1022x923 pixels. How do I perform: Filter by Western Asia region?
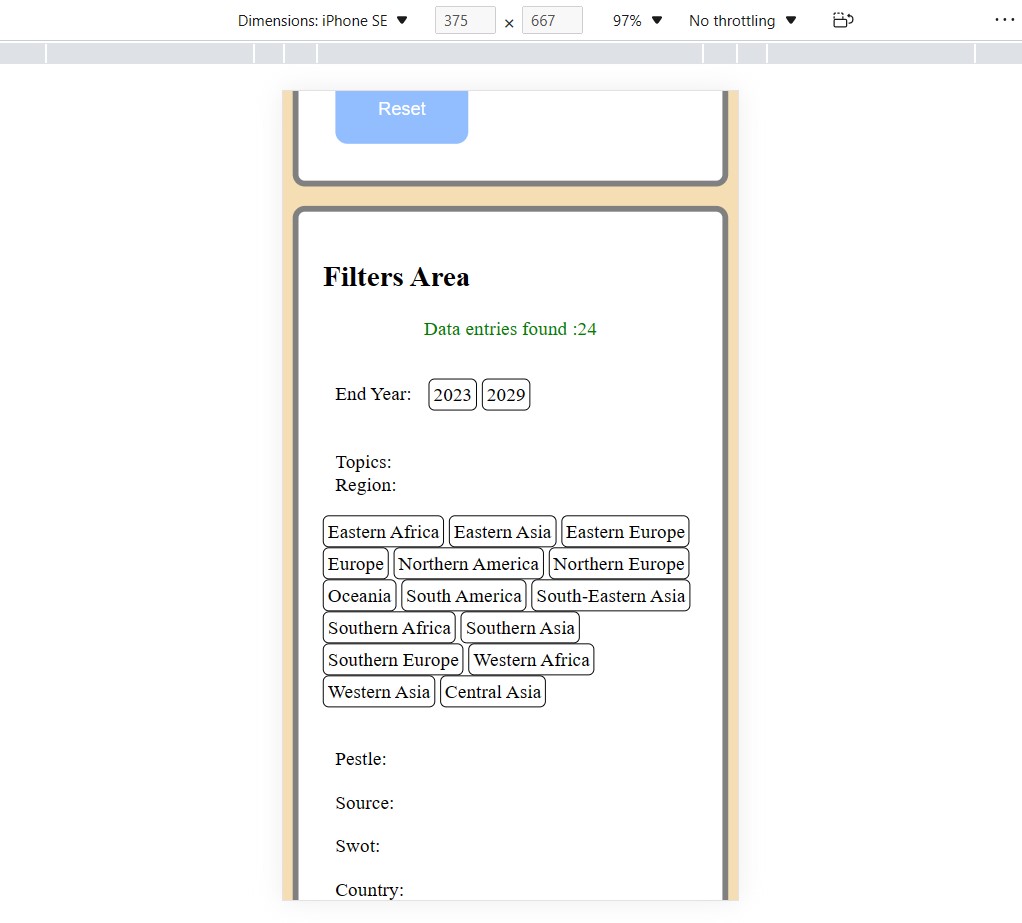(379, 691)
